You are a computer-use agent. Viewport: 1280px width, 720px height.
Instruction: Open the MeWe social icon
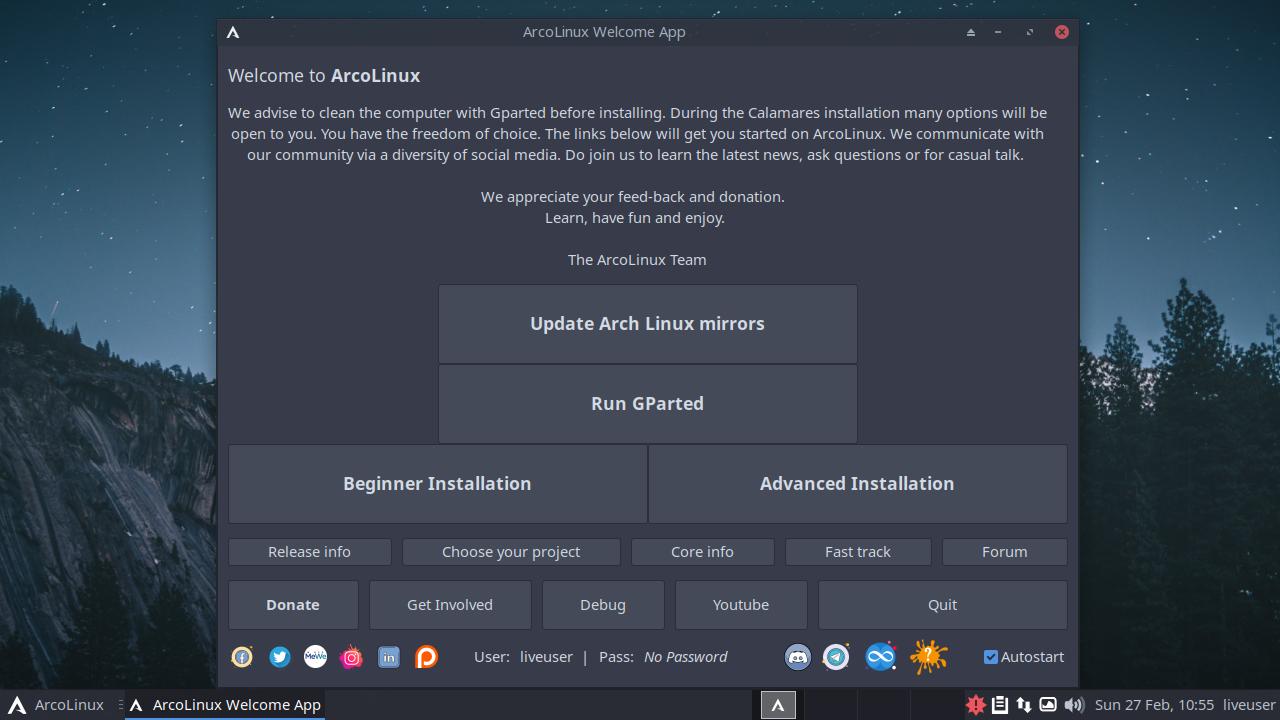(x=315, y=657)
